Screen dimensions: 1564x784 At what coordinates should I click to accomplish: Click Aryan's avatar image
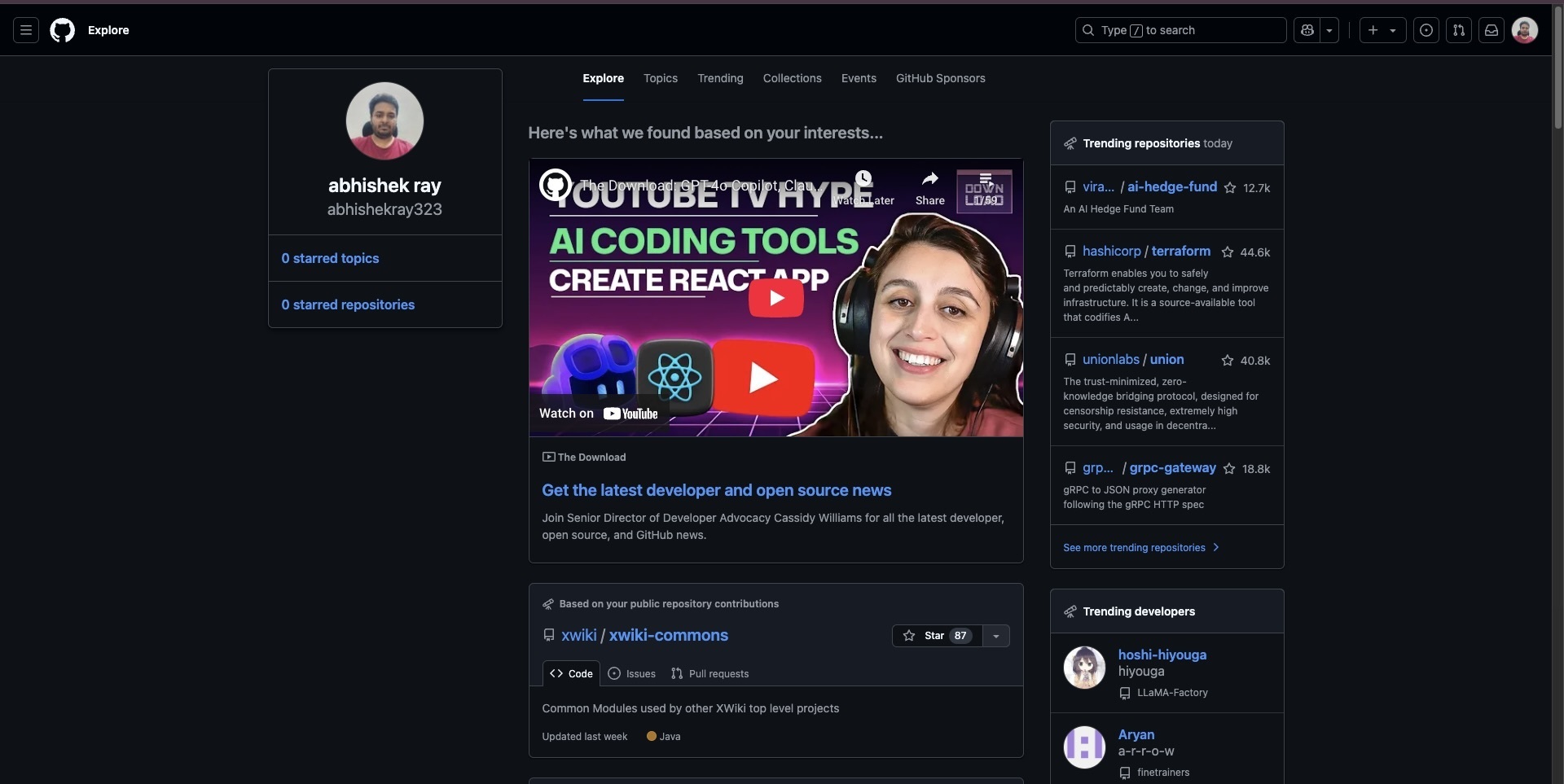click(1084, 747)
